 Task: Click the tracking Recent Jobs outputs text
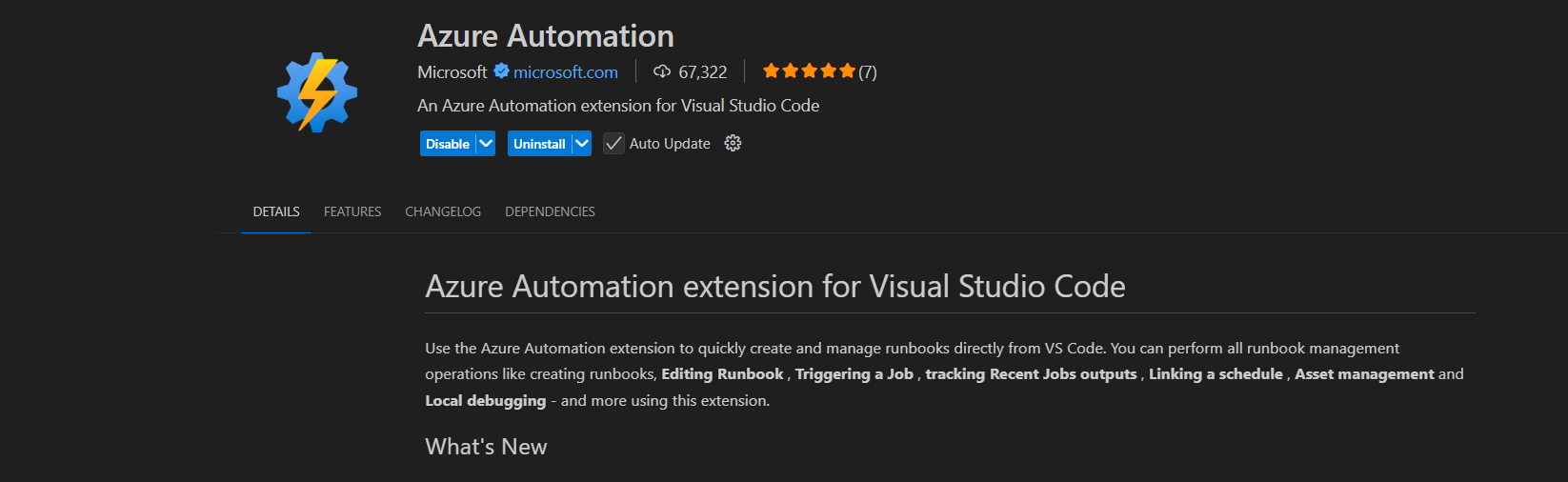[1031, 374]
